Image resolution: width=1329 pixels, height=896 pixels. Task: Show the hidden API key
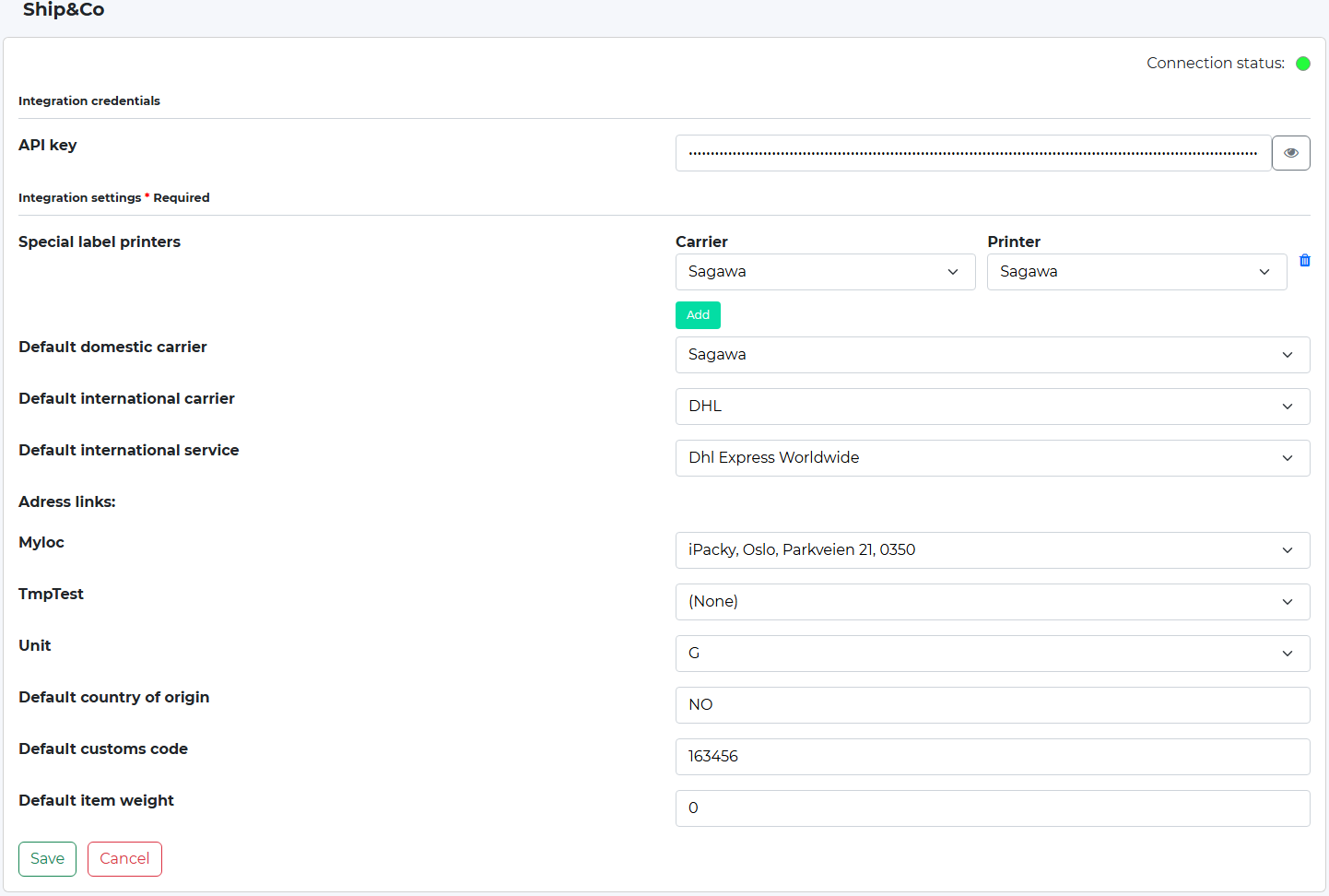1290,153
